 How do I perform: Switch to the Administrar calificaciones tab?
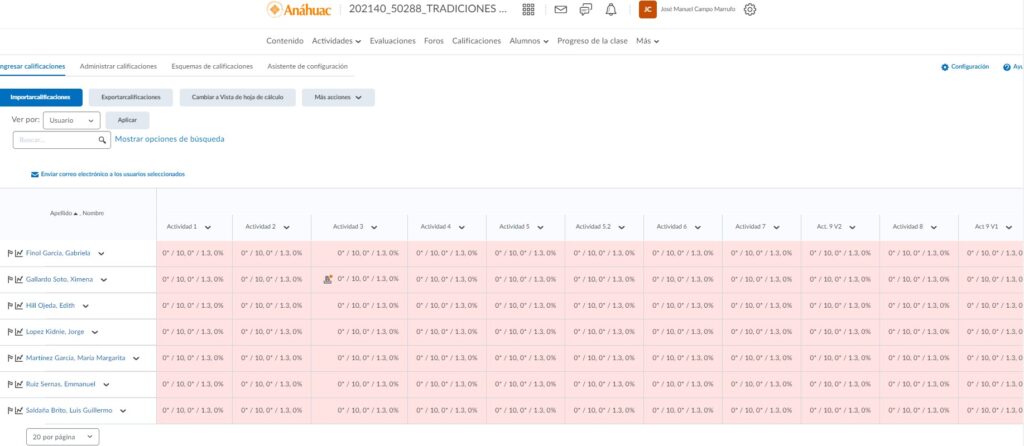pyautogui.click(x=118, y=66)
